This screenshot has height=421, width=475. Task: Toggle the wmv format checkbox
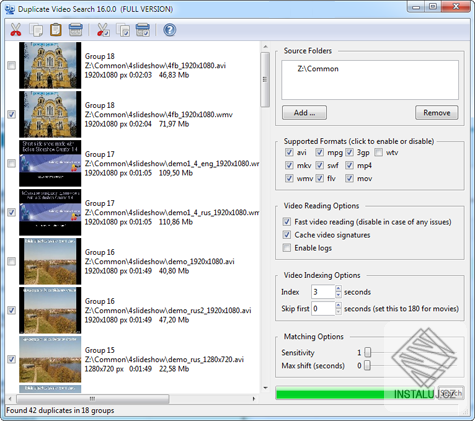point(289,178)
